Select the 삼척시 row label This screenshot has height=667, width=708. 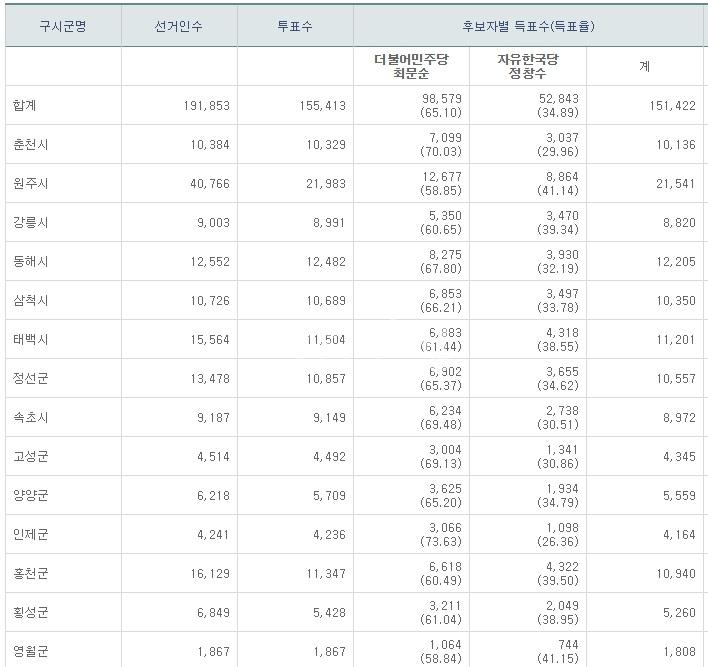[30, 300]
